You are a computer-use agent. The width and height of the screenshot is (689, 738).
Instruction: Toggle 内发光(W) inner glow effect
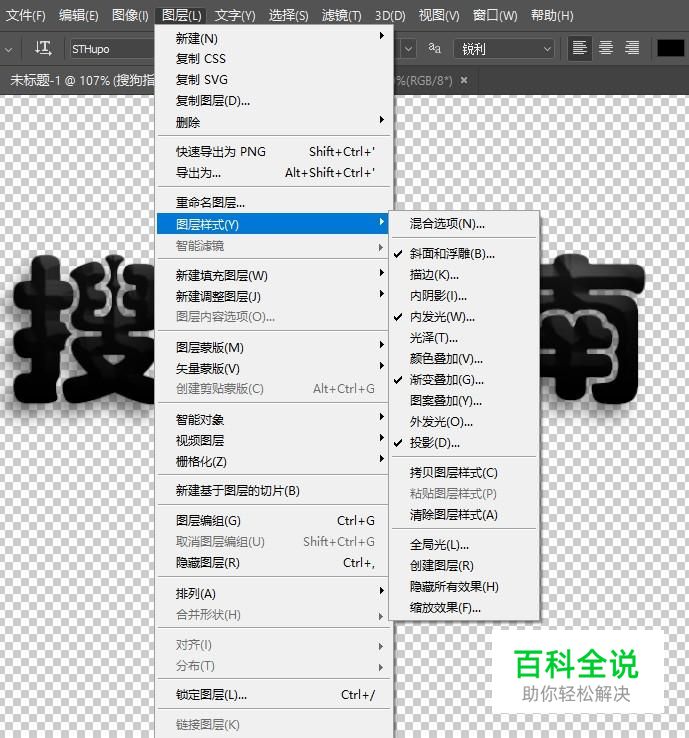[x=464, y=317]
